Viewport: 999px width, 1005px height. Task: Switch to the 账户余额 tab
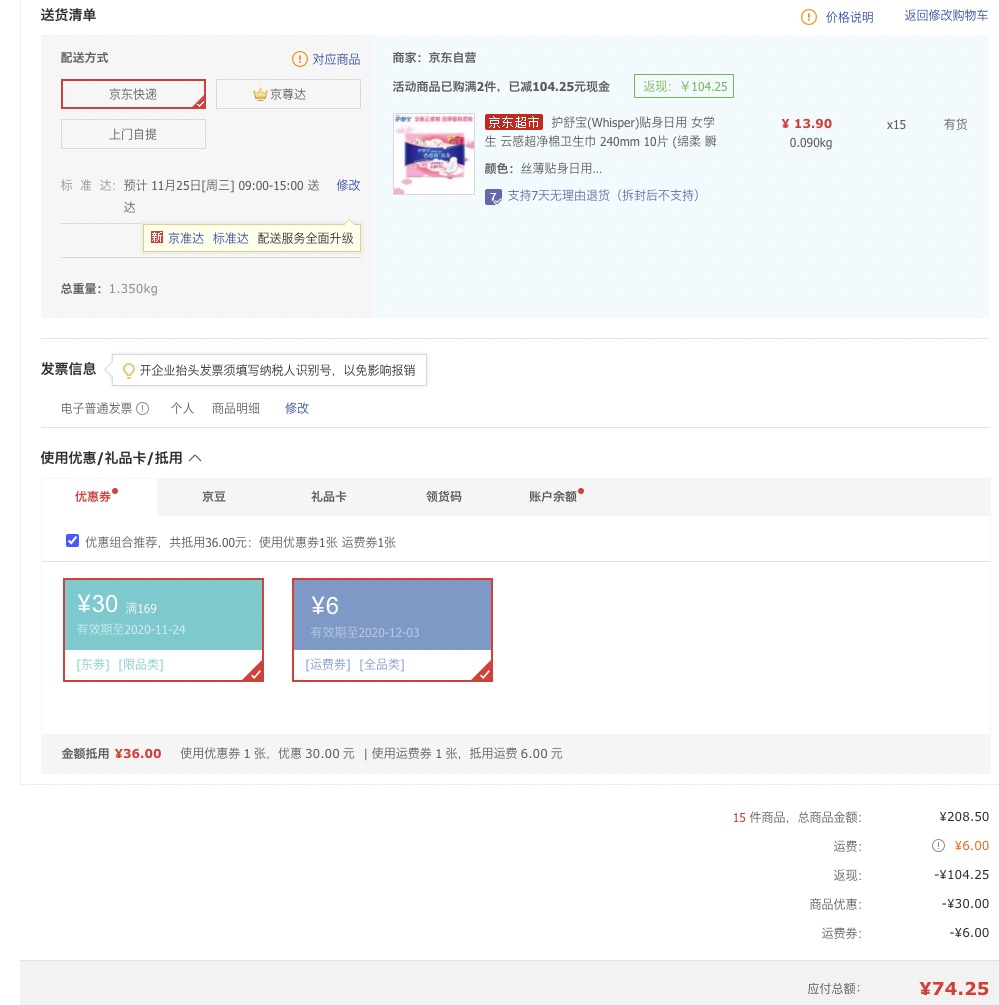pos(553,497)
